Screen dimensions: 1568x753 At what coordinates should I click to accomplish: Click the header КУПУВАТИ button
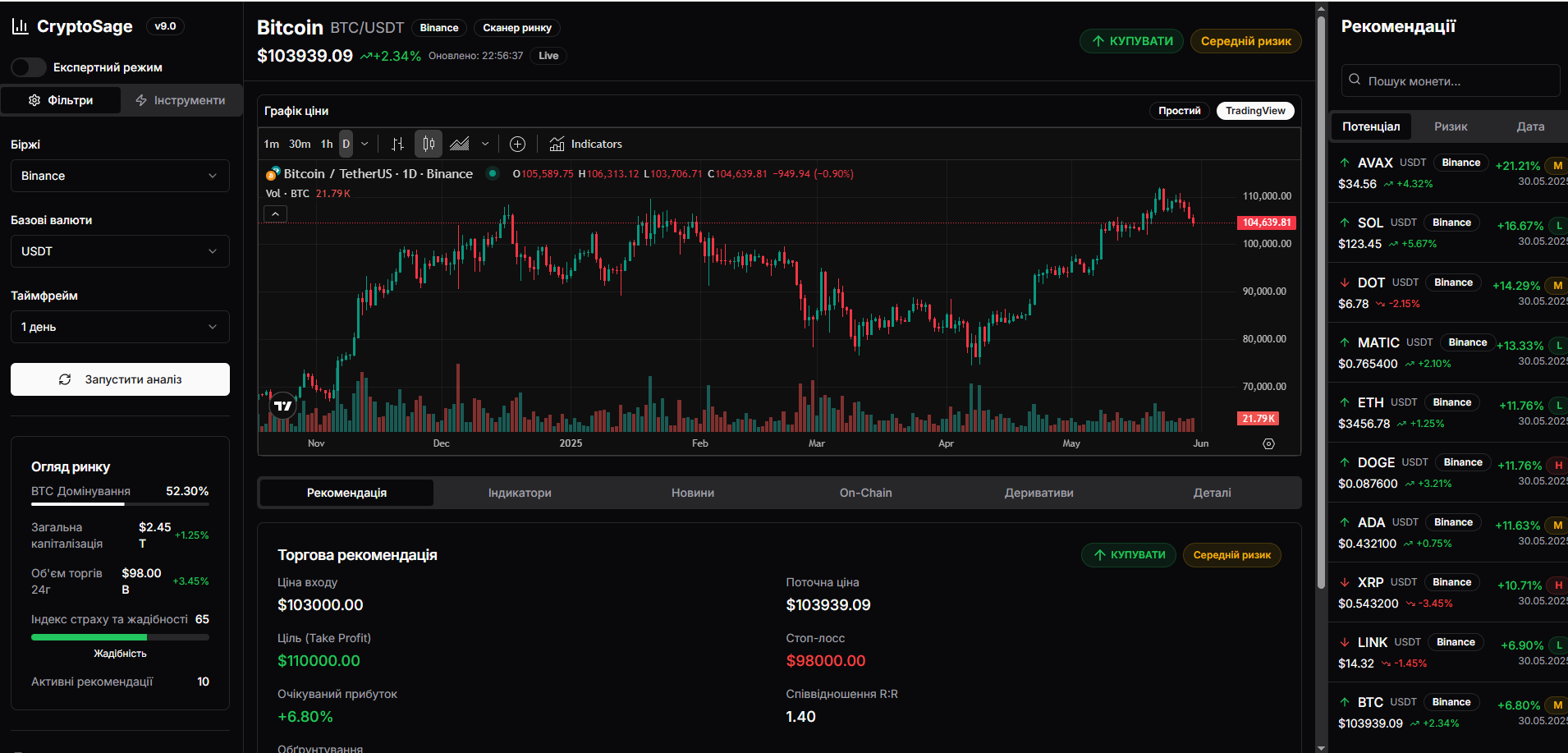pos(1132,41)
